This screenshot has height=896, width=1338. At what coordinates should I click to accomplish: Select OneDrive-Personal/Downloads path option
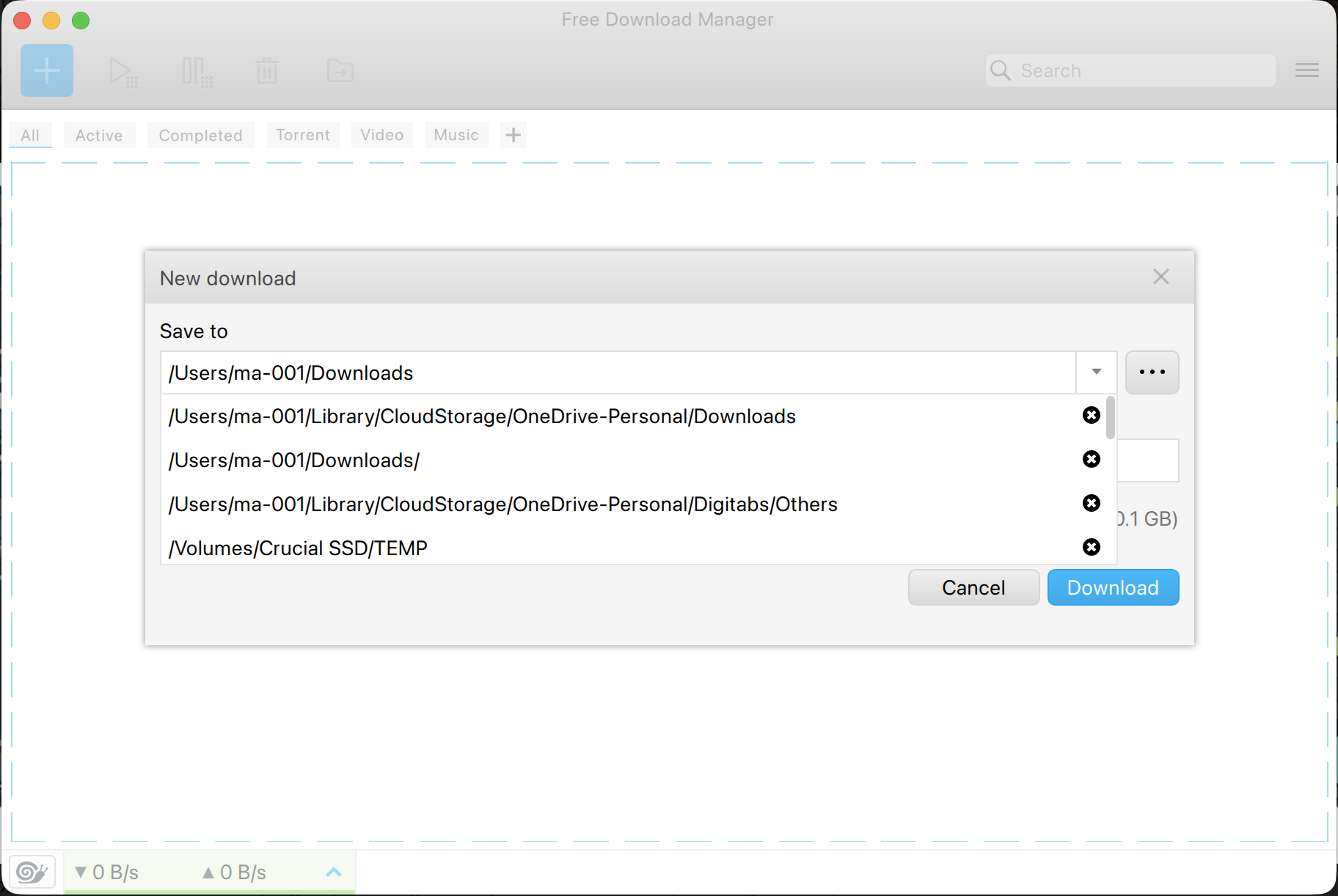618,416
